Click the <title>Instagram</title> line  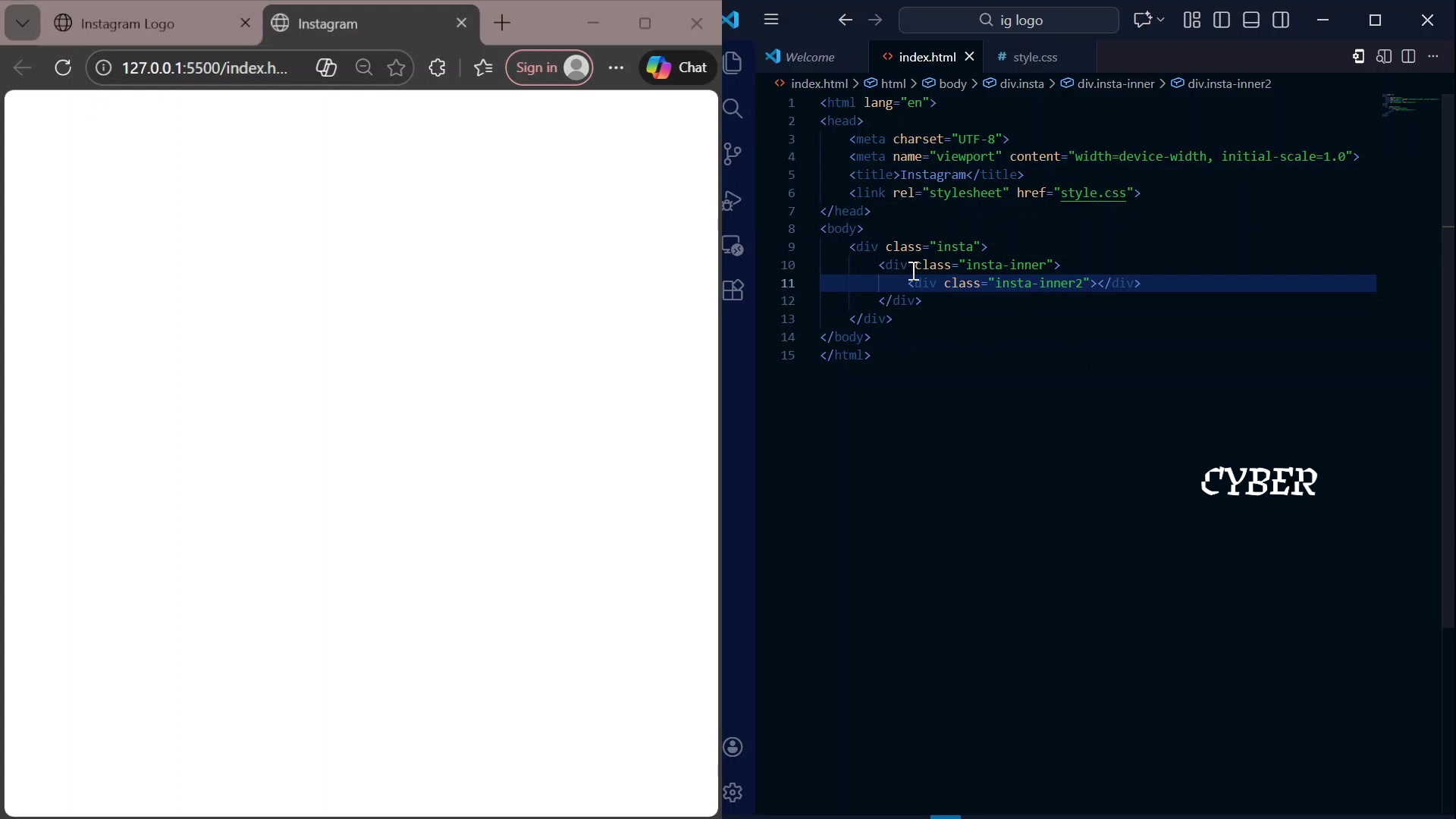click(937, 175)
